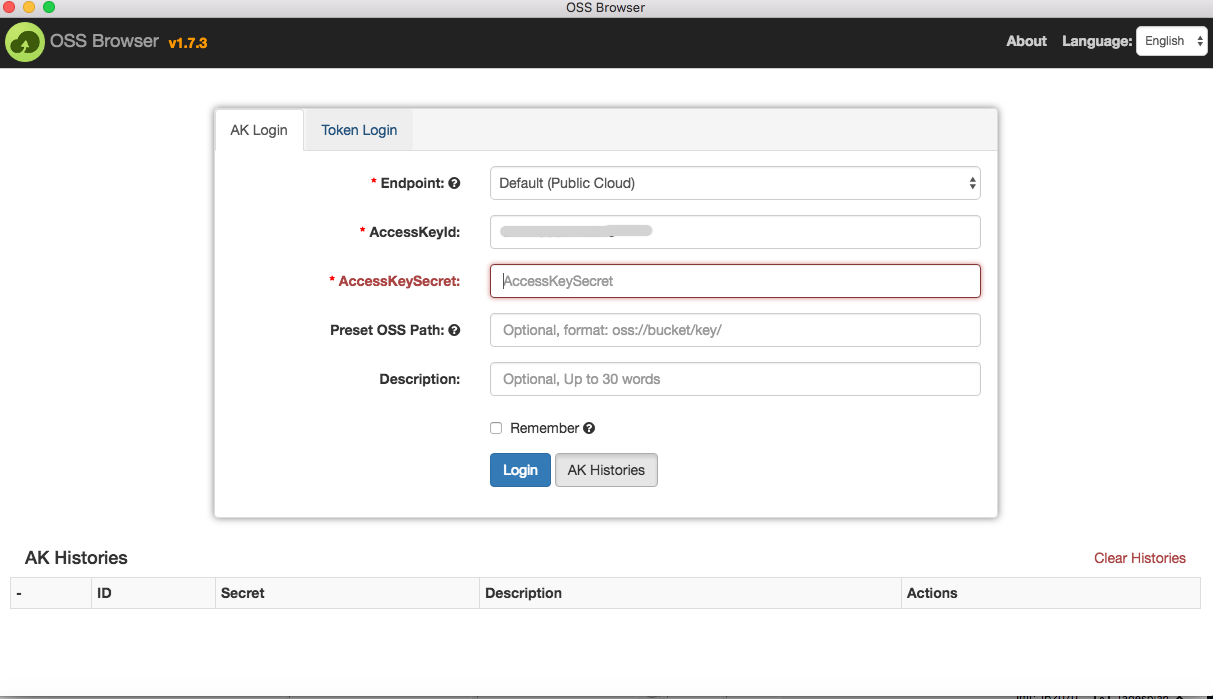Viewport: 1213px width, 699px height.
Task: Click the OSS Browser cloud logo icon
Action: point(25,42)
